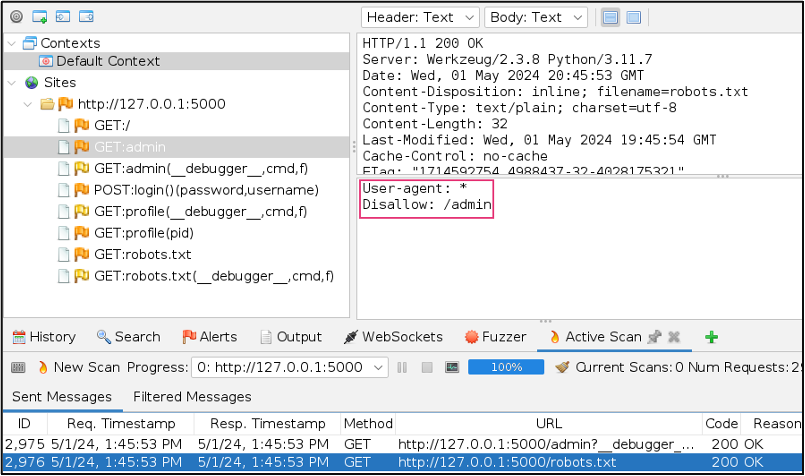The image size is (805, 476).
Task: Open the scan Progress dropdown
Action: [x=290, y=368]
